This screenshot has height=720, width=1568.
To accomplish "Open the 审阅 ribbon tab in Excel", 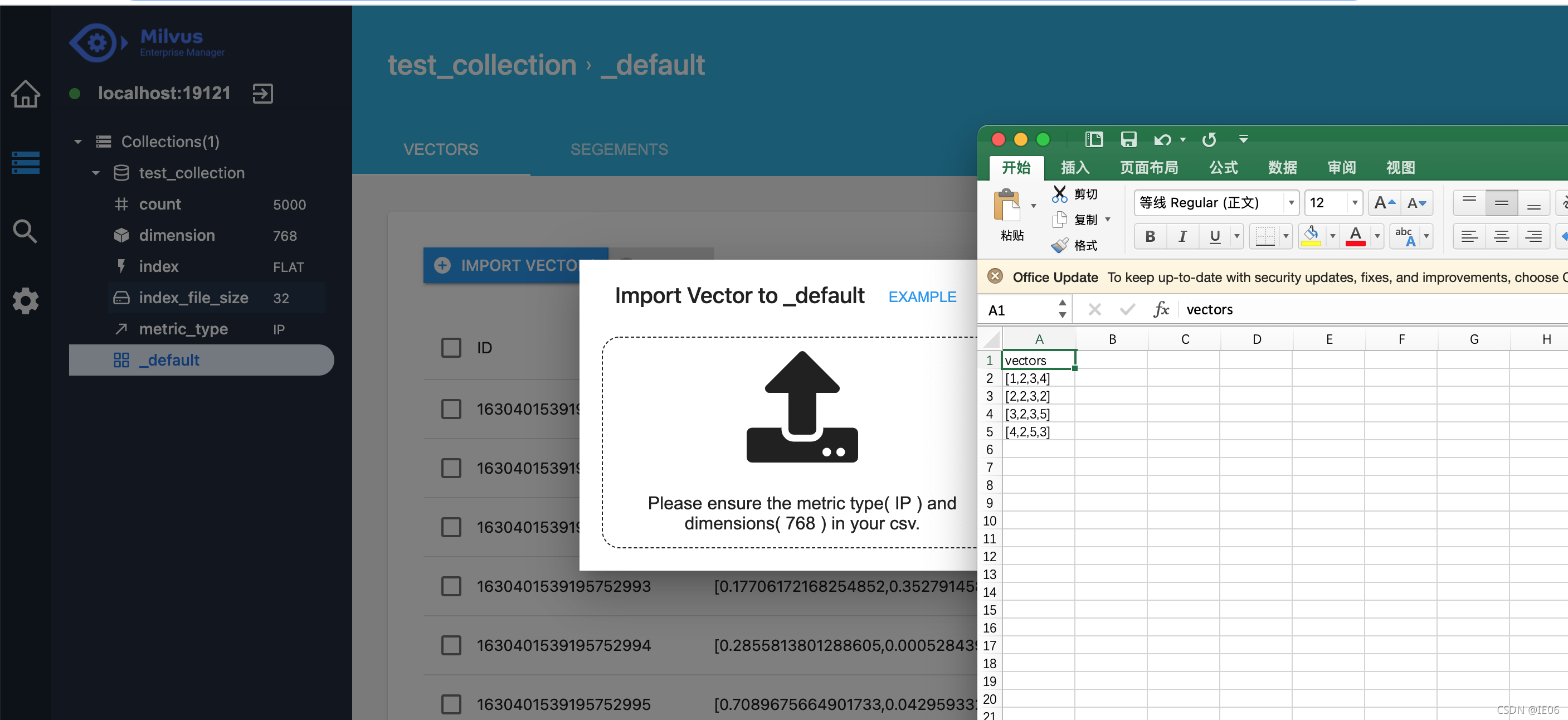I will [x=1342, y=167].
